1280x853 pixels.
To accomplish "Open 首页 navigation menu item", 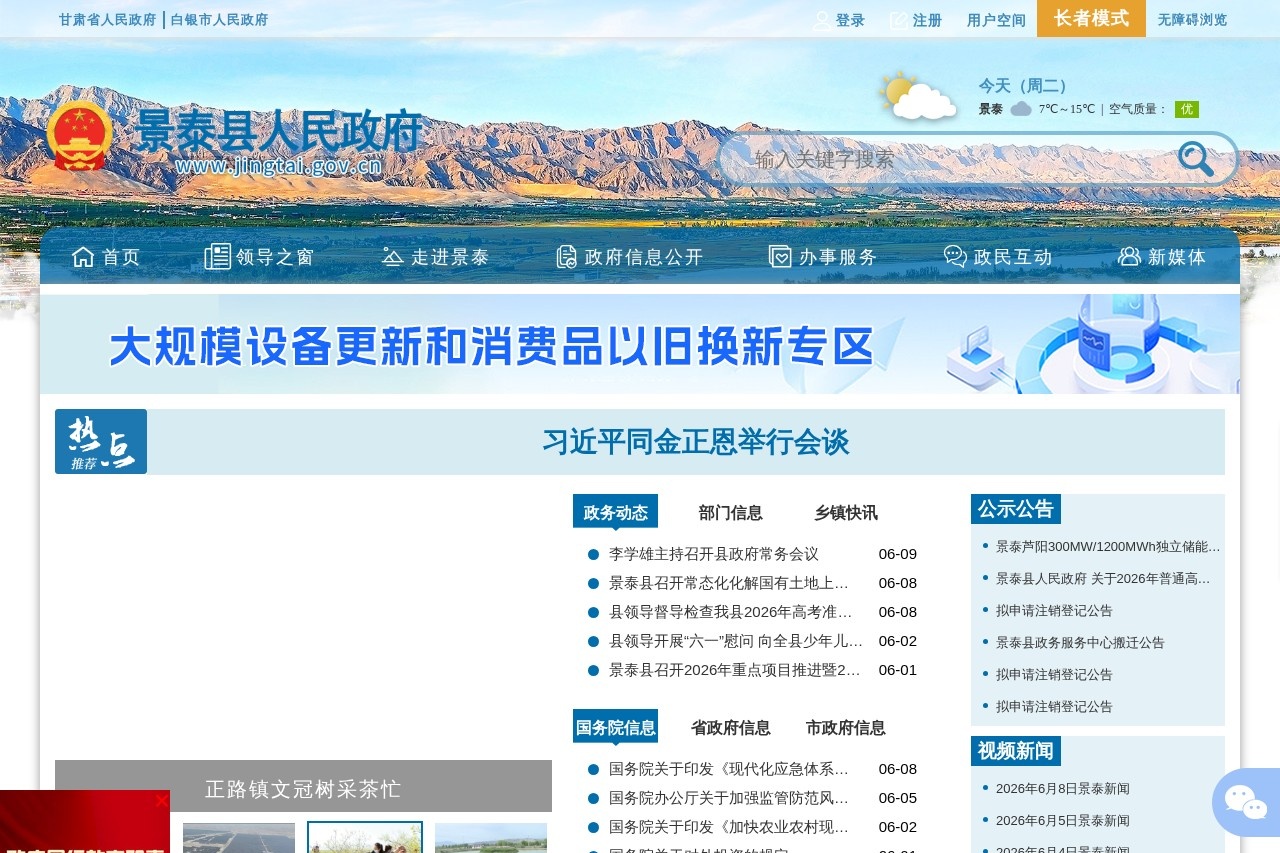I will 121,257.
